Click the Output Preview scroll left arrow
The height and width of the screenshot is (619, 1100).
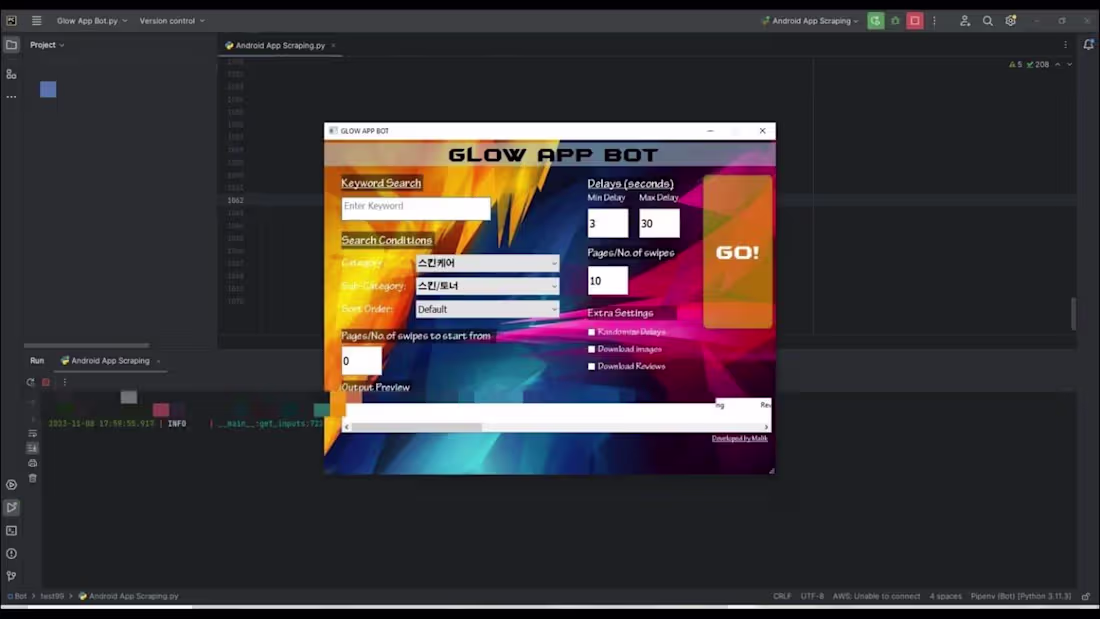[x=346, y=427]
